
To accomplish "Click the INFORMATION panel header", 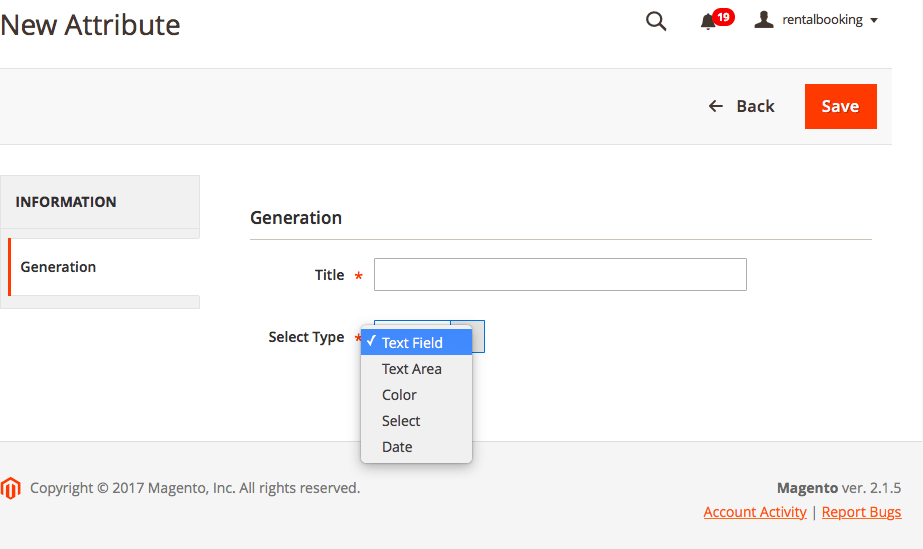I will [x=100, y=202].
